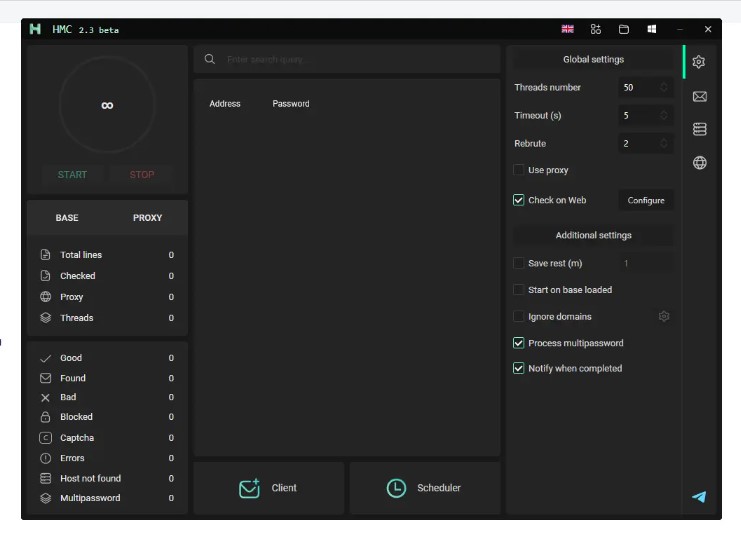Open the globe tab in right sidebar
This screenshot has width=741, height=539.
(699, 163)
